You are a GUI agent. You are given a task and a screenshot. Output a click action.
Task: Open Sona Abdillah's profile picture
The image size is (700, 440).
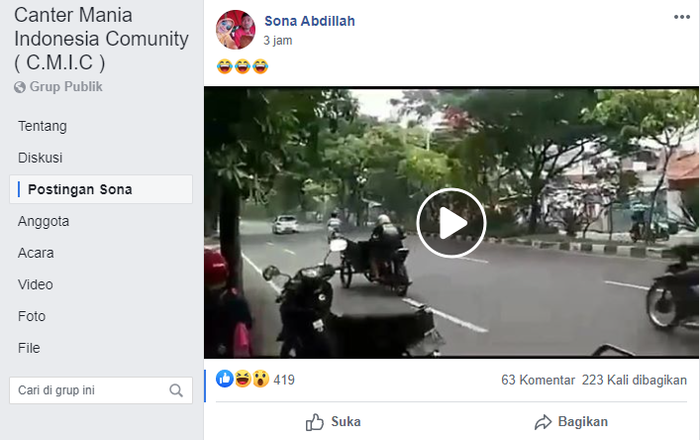[x=235, y=30]
